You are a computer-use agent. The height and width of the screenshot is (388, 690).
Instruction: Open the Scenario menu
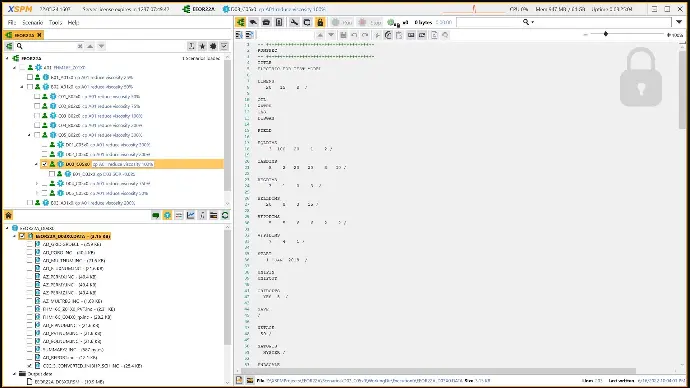coord(33,22)
